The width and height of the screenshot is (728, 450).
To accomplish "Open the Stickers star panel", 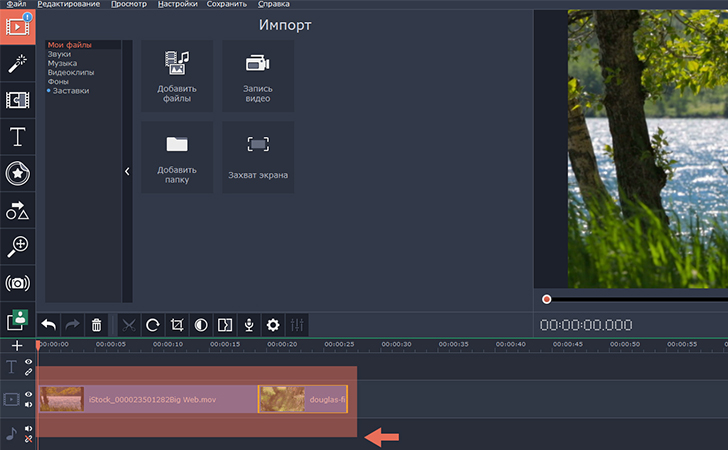I will (x=17, y=173).
